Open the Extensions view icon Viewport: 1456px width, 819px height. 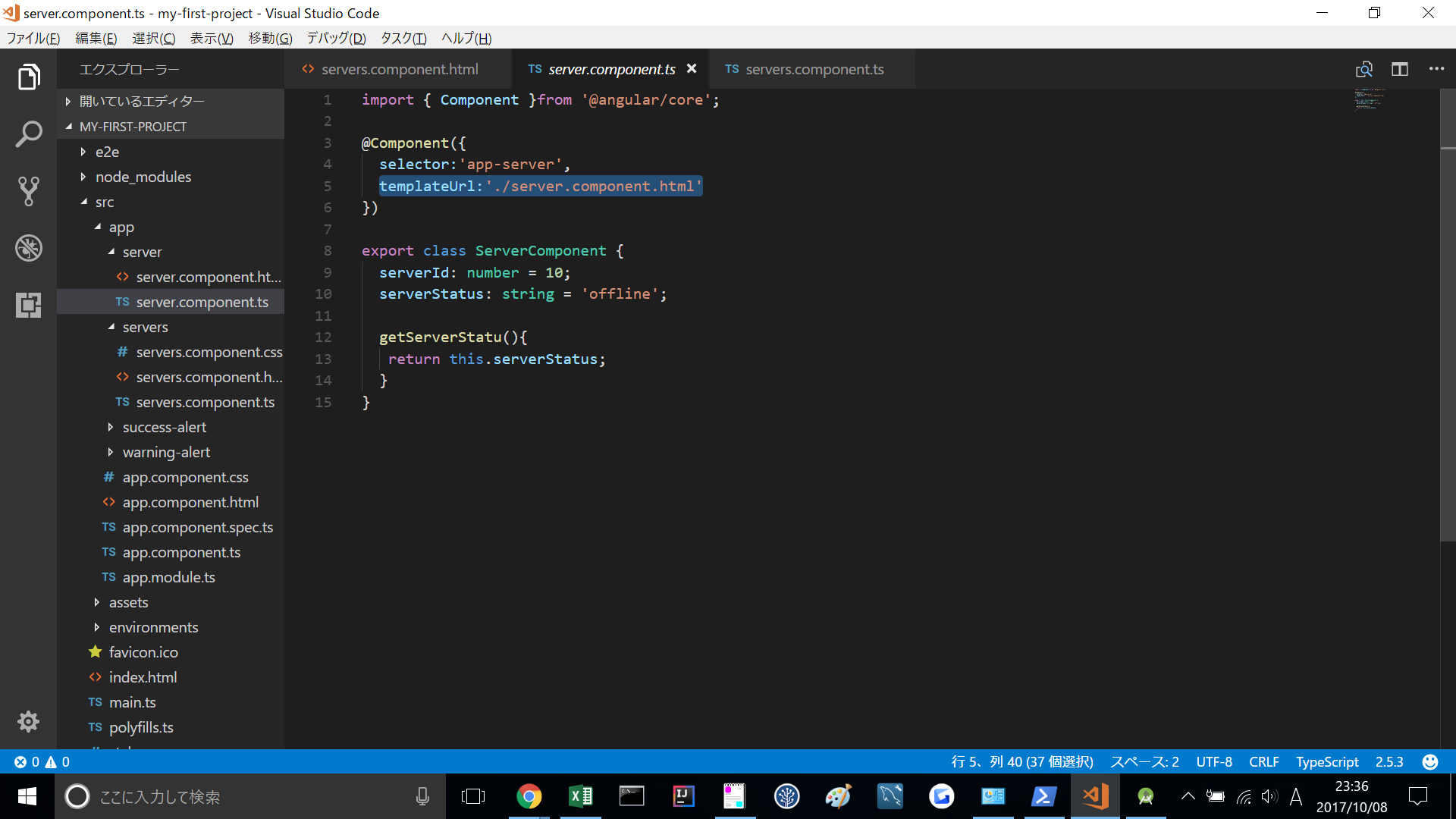tap(29, 305)
